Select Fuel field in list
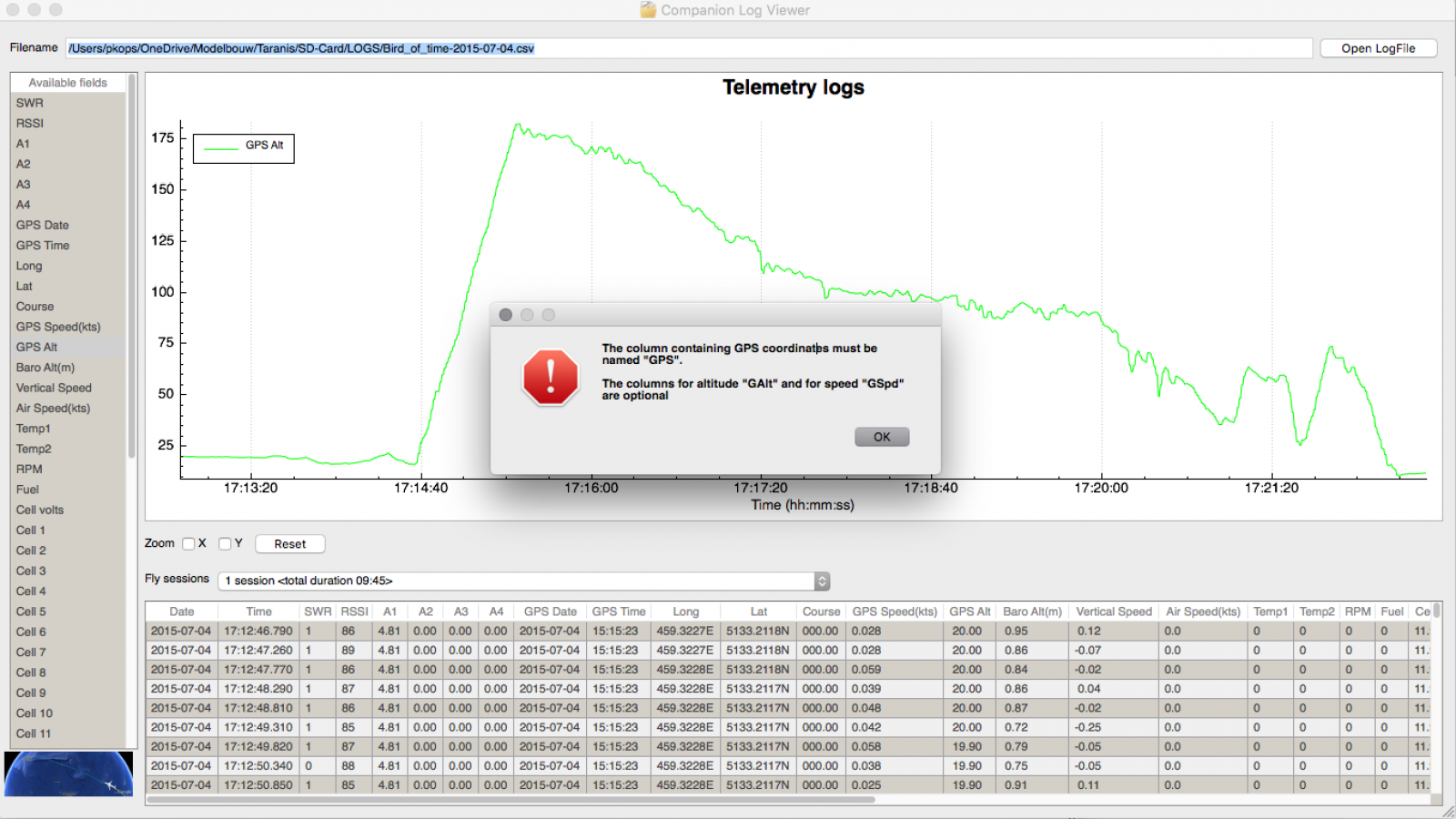The width and height of the screenshot is (1456, 819). [x=68, y=490]
